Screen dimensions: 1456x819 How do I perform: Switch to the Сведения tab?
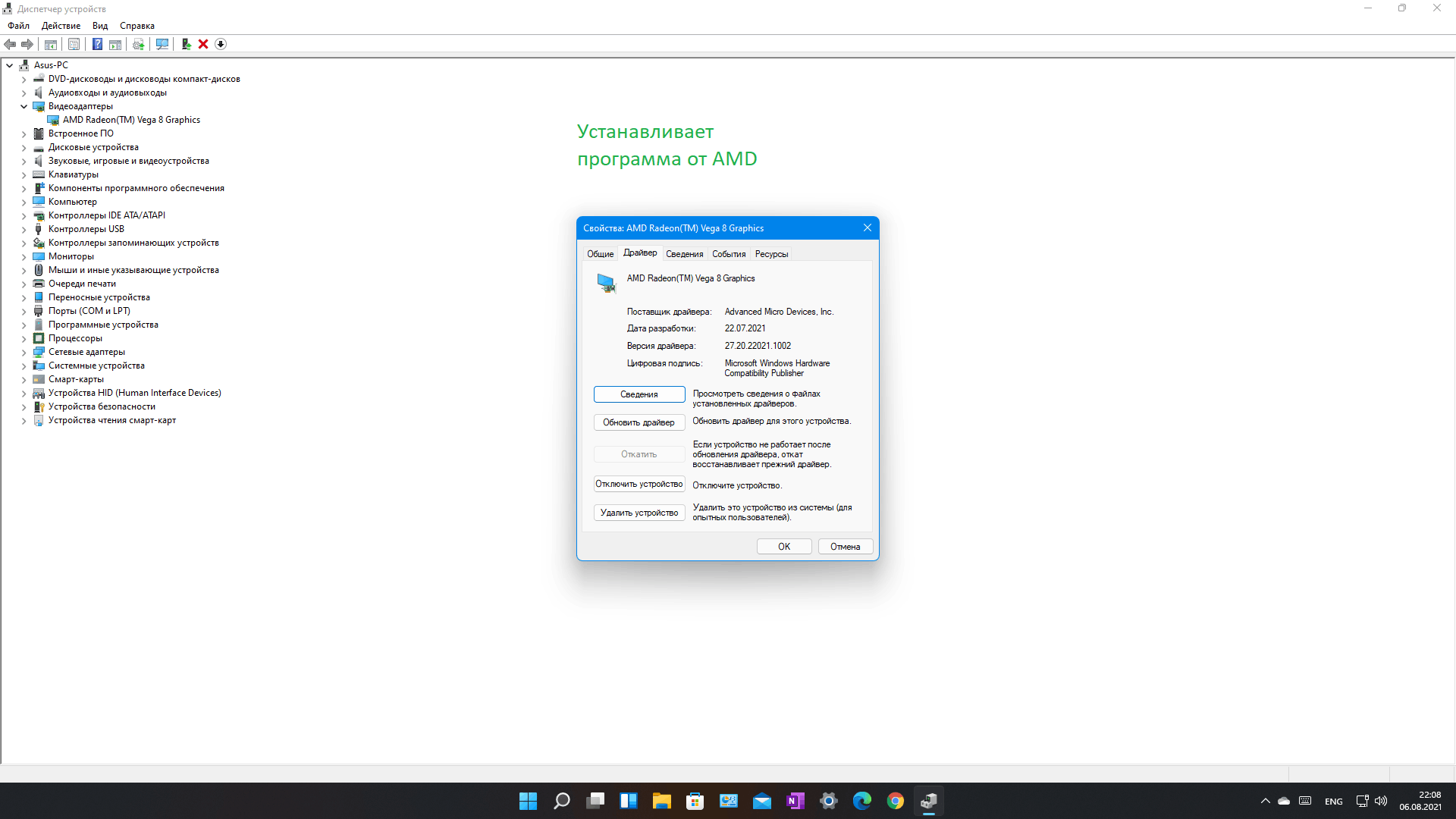click(x=685, y=254)
